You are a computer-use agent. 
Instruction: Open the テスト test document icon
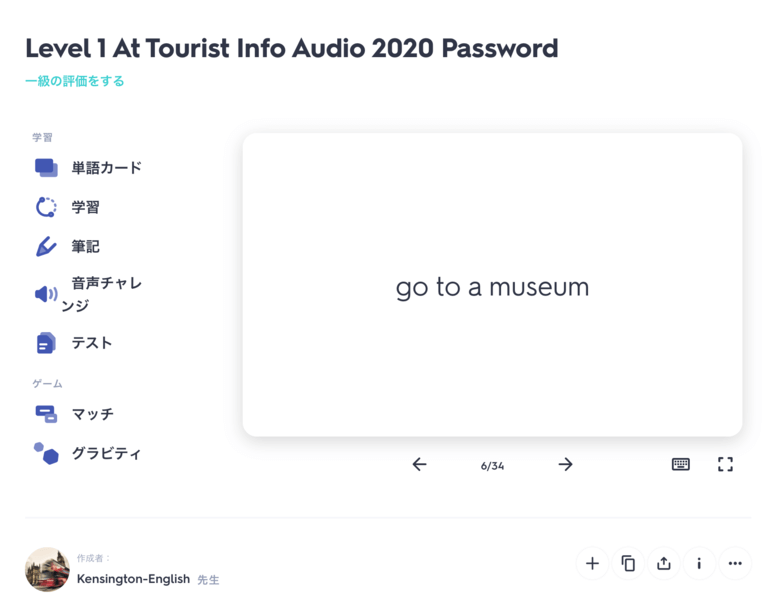point(46,343)
